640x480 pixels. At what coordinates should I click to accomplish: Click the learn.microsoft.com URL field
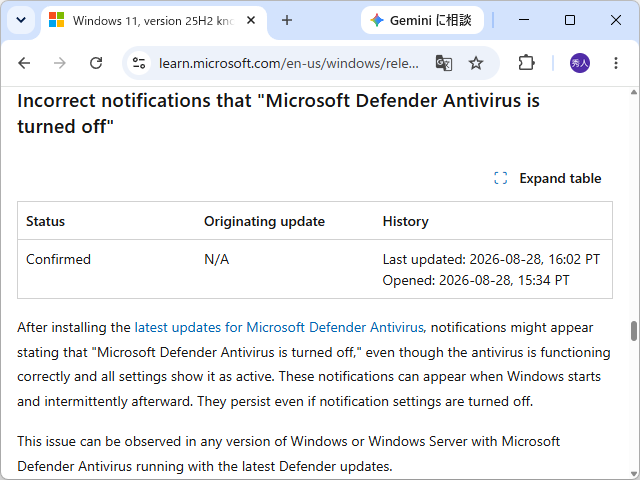point(289,63)
